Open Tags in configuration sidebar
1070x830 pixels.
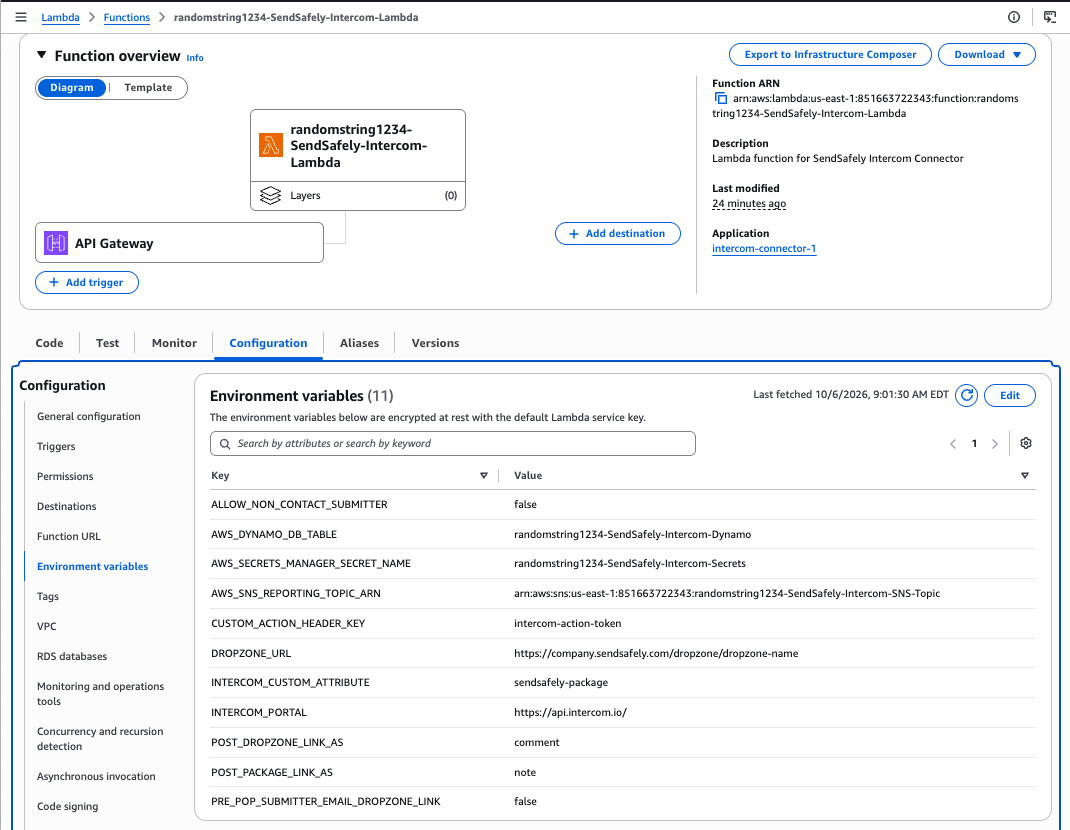coord(48,597)
